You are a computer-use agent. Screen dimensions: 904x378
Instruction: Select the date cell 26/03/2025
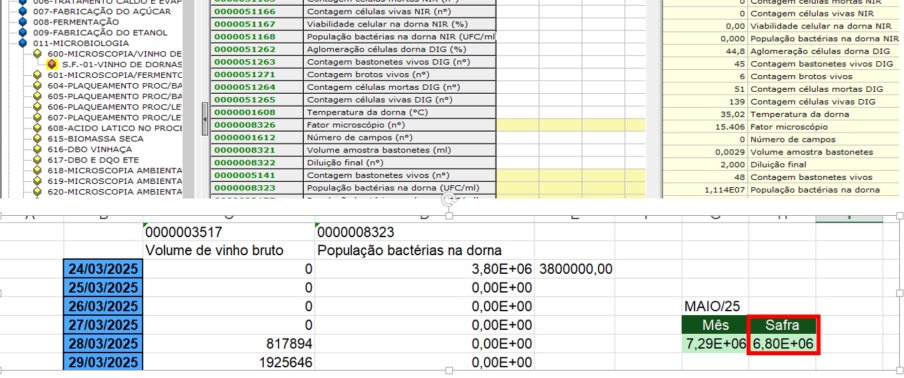pyautogui.click(x=103, y=306)
